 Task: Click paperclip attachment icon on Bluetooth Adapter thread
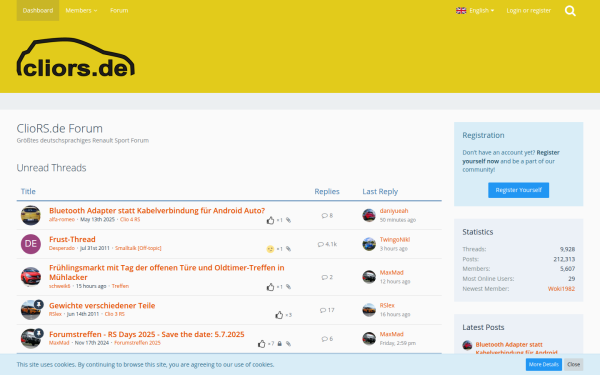[x=289, y=220]
